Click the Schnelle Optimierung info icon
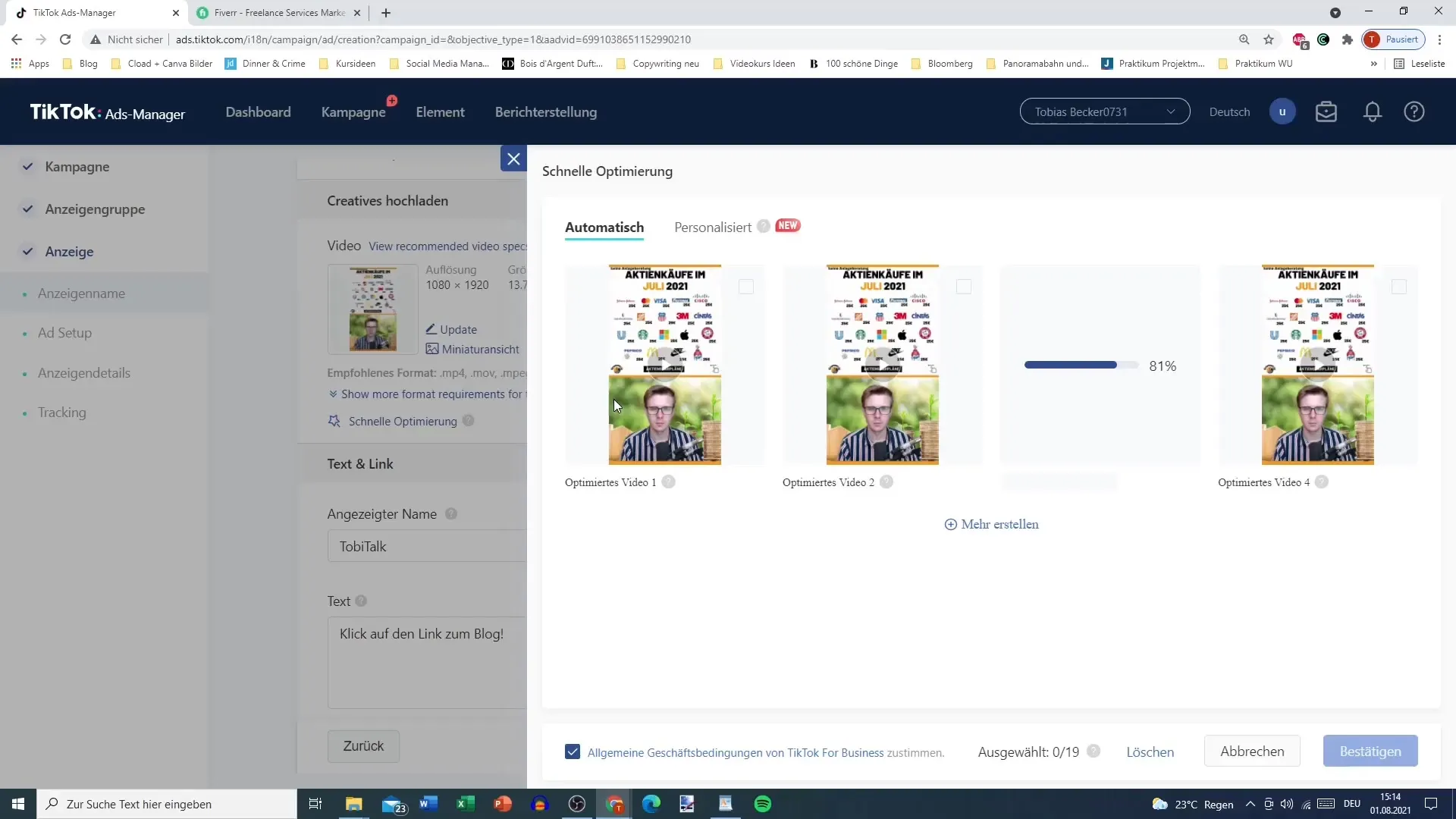Screen dimensions: 1456x819 click(468, 420)
